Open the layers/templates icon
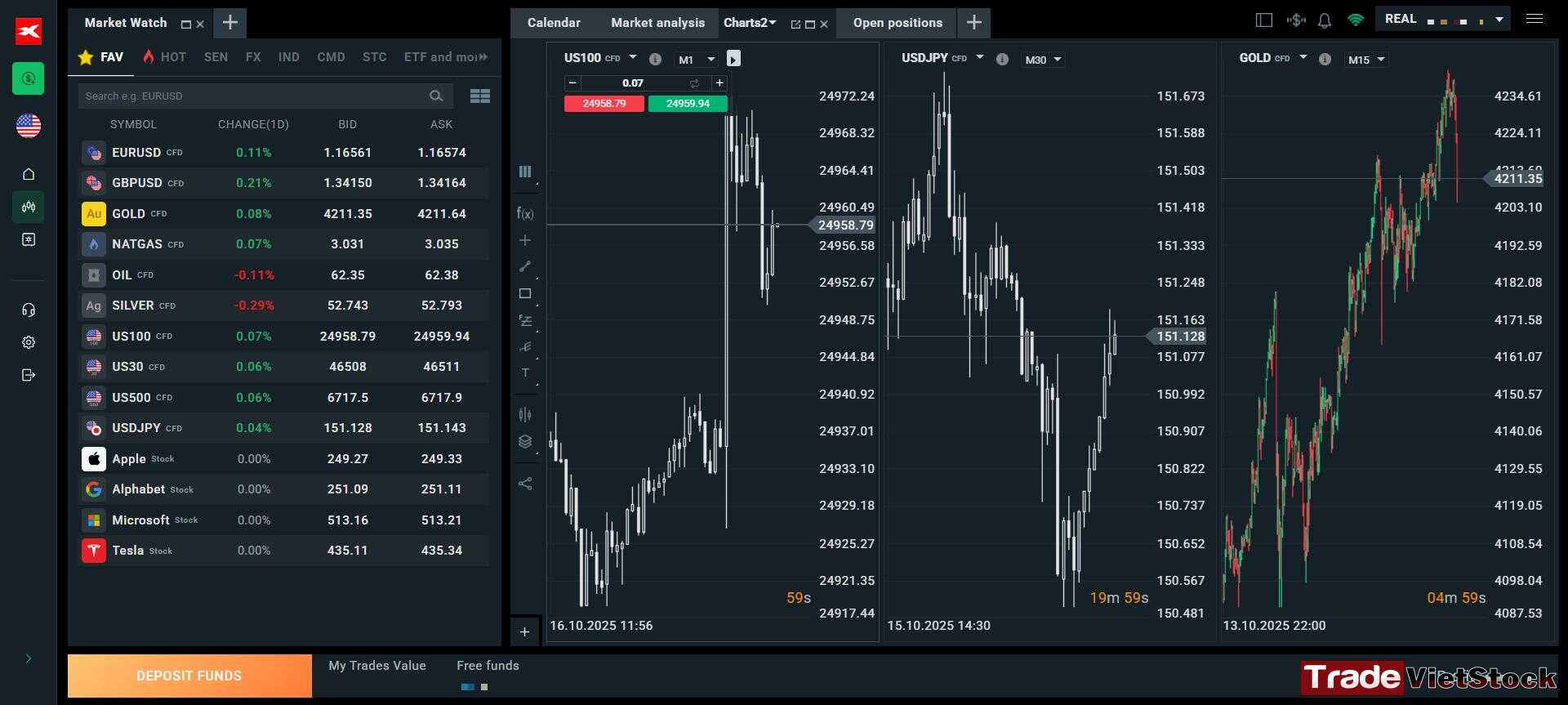Screen dimensions: 1568x705 pos(525,441)
